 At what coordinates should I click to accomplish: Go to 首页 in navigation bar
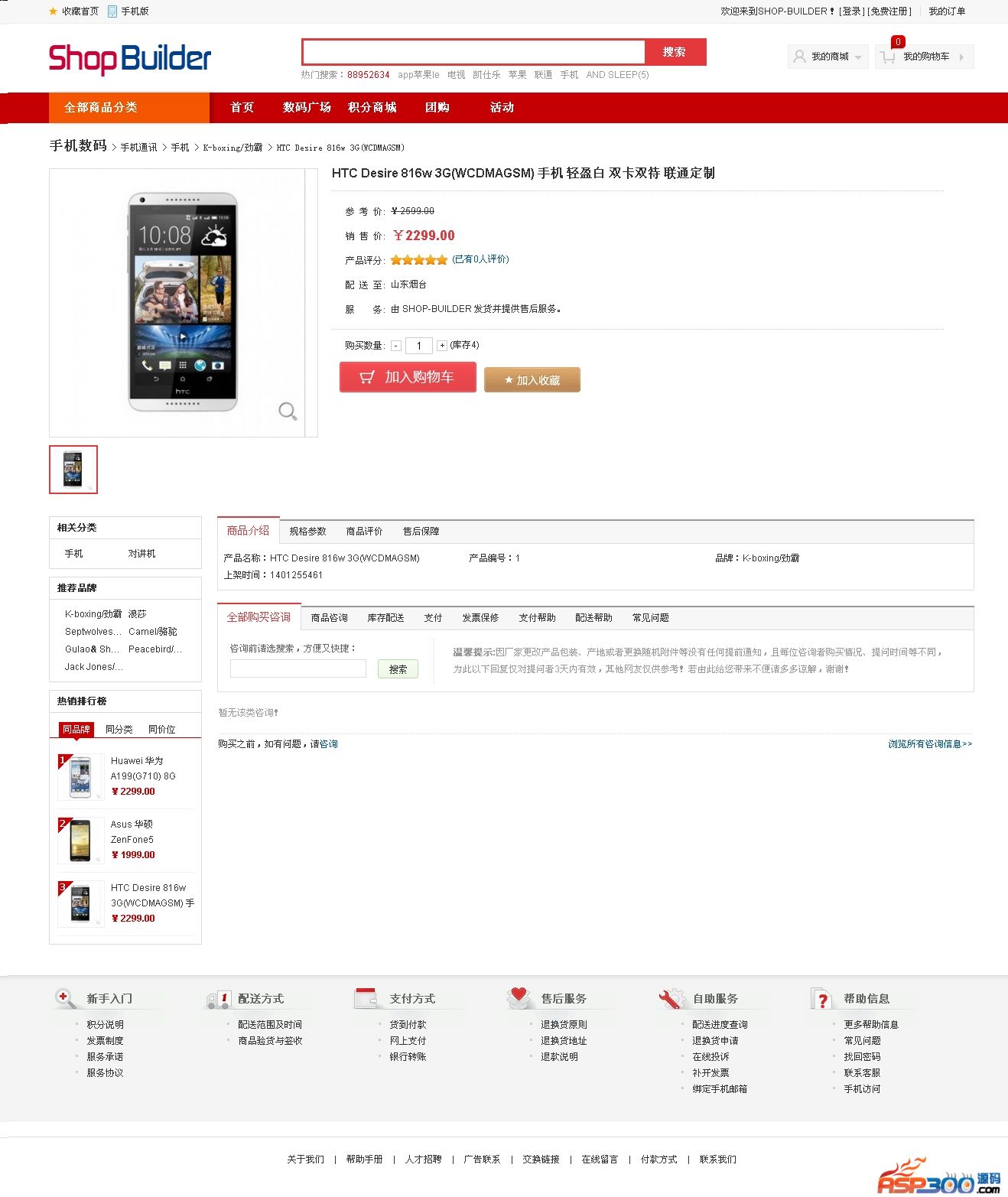tap(242, 108)
